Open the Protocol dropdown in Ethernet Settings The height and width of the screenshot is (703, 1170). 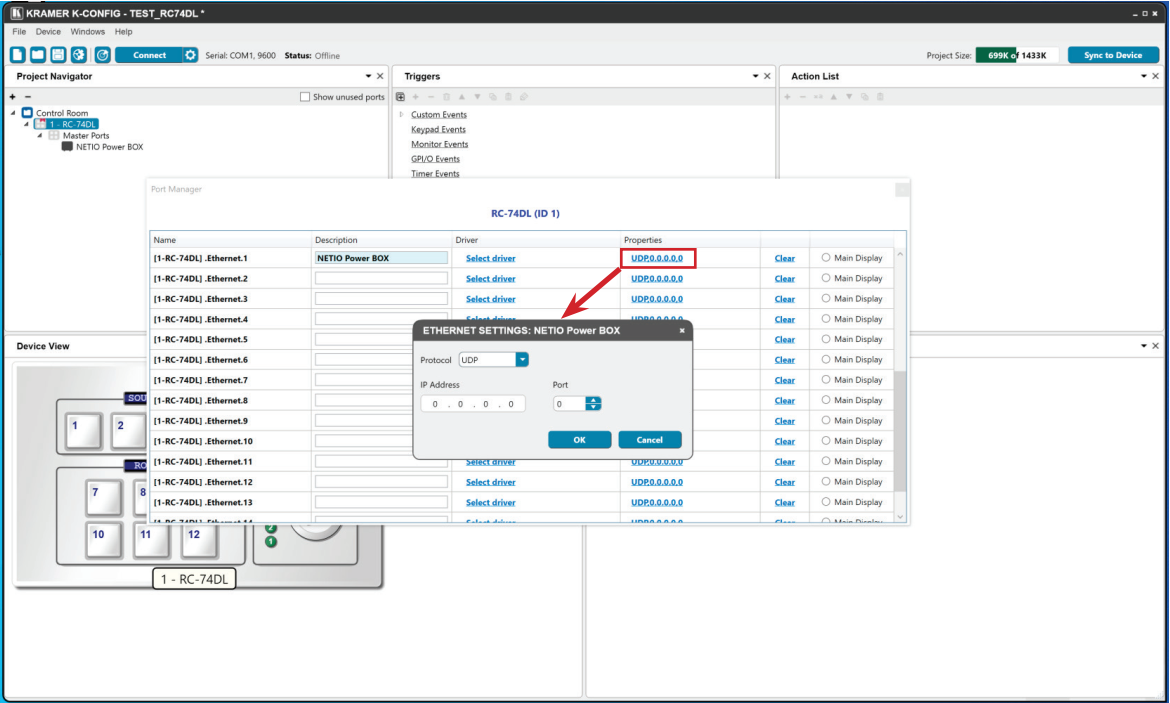pyautogui.click(x=522, y=360)
